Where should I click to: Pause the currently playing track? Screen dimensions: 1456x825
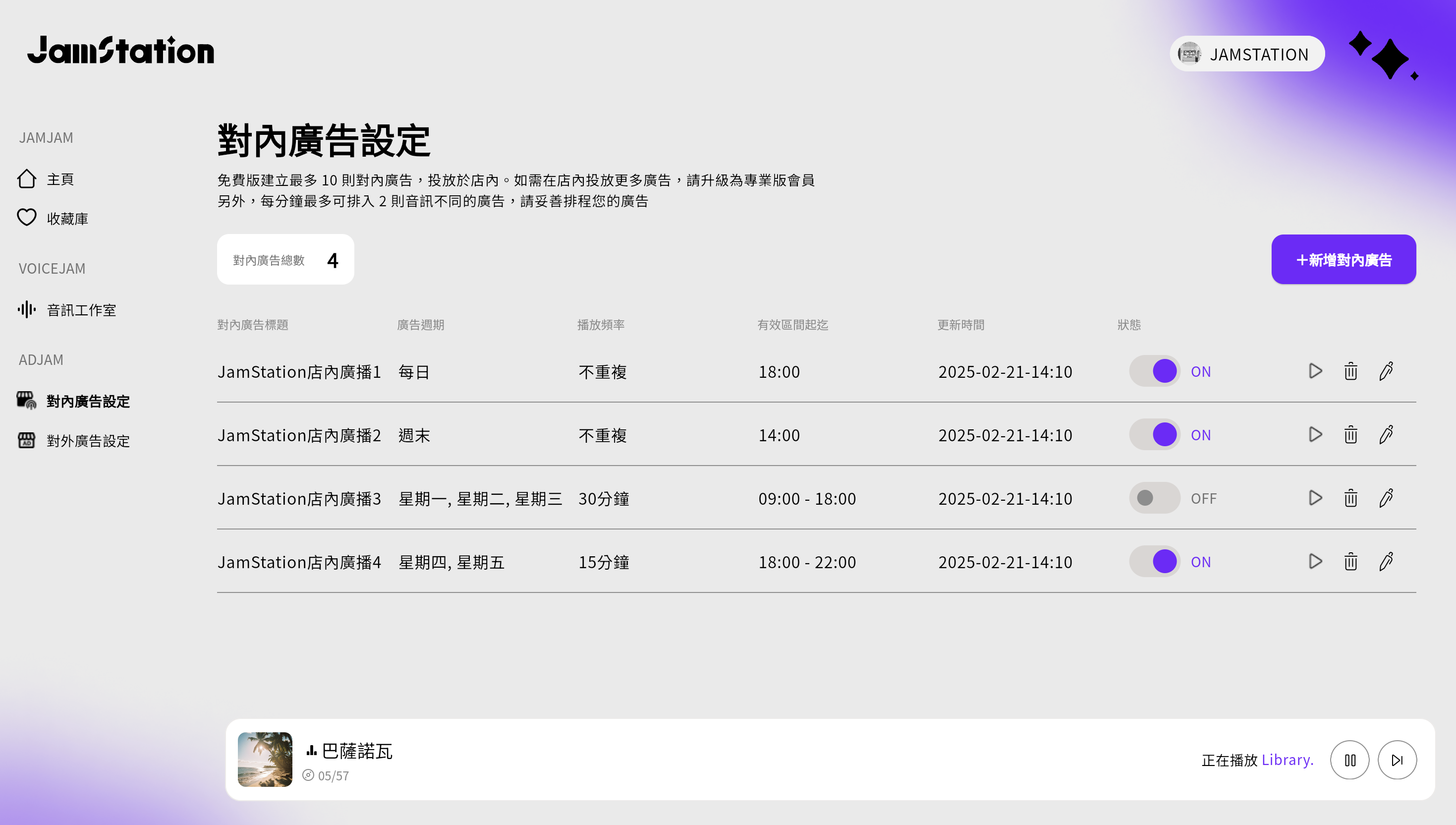[x=1349, y=760]
